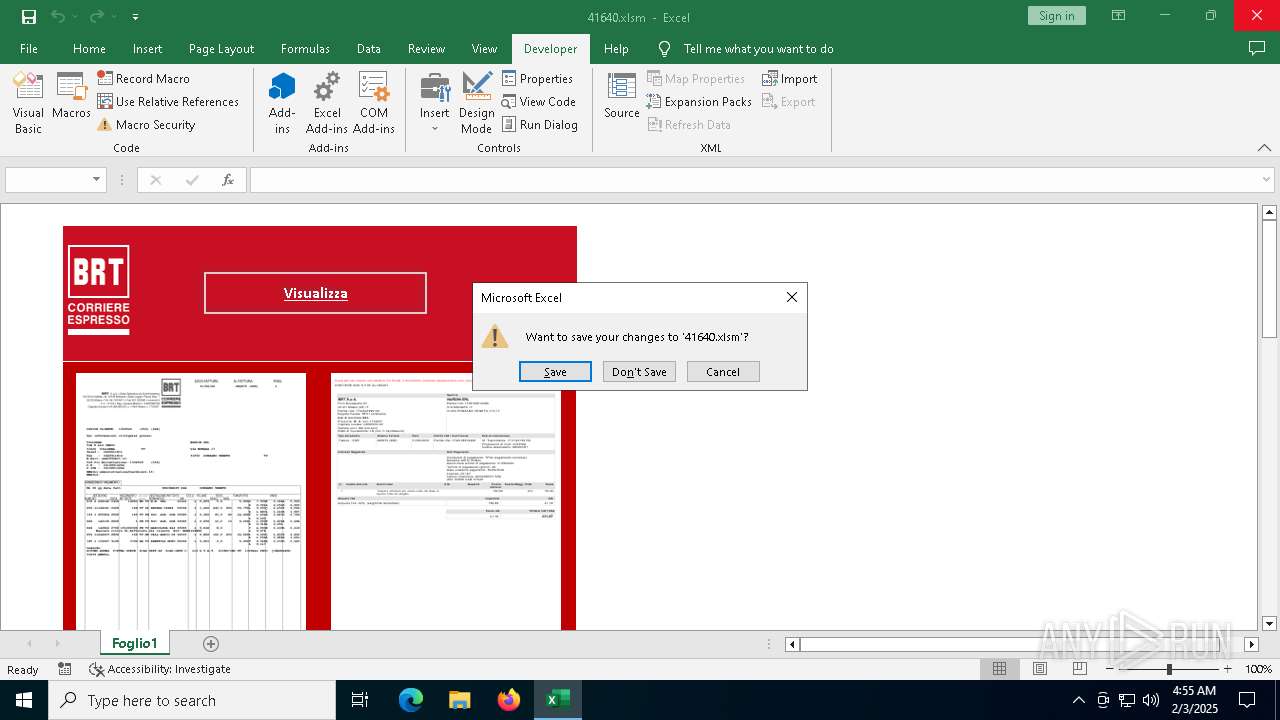Click the 100% zoom level

click(1258, 669)
